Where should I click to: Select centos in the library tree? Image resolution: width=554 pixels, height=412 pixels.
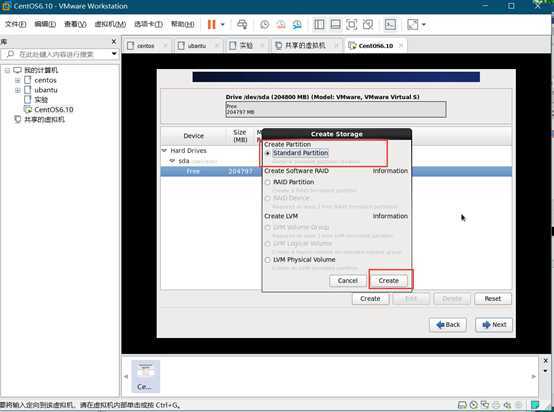coord(45,80)
